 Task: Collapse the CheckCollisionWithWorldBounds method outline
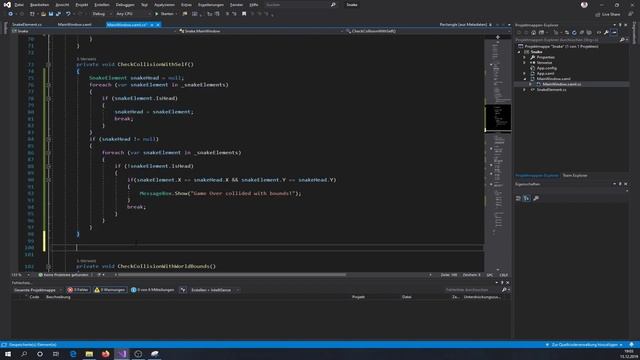pyautogui.click(x=48, y=267)
